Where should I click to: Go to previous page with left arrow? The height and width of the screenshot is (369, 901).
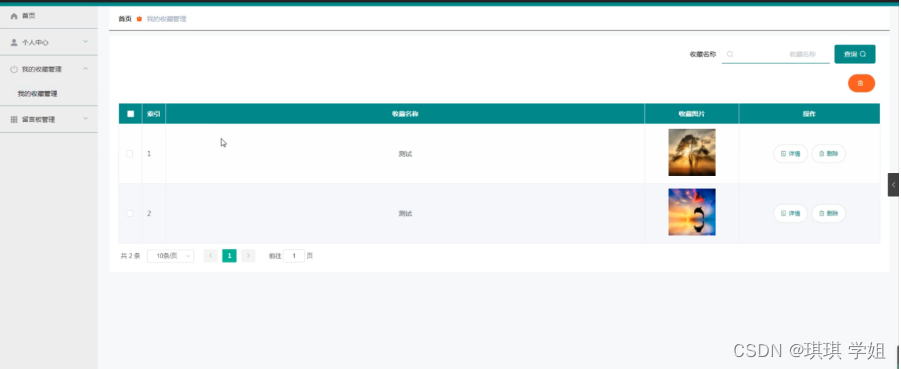(211, 256)
